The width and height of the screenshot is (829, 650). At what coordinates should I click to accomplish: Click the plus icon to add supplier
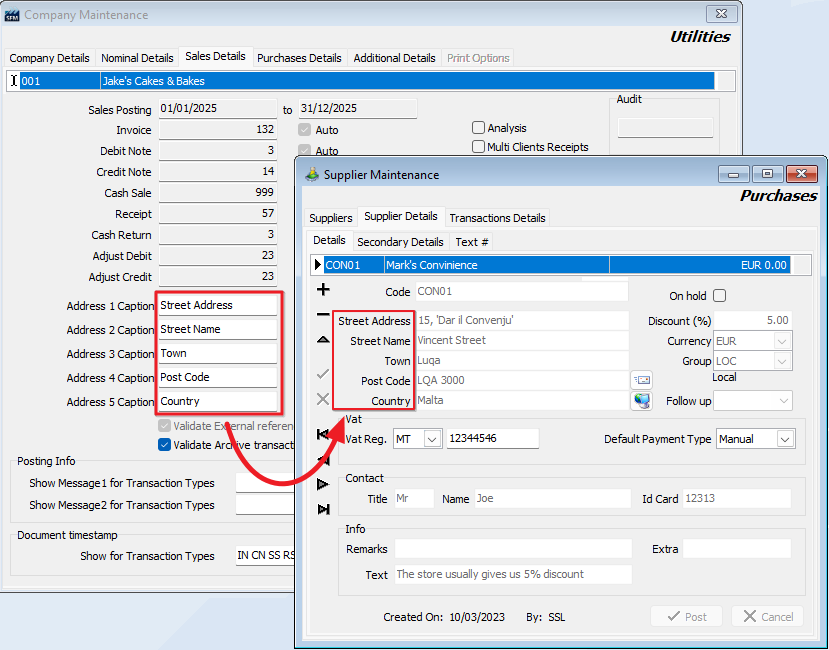click(323, 290)
